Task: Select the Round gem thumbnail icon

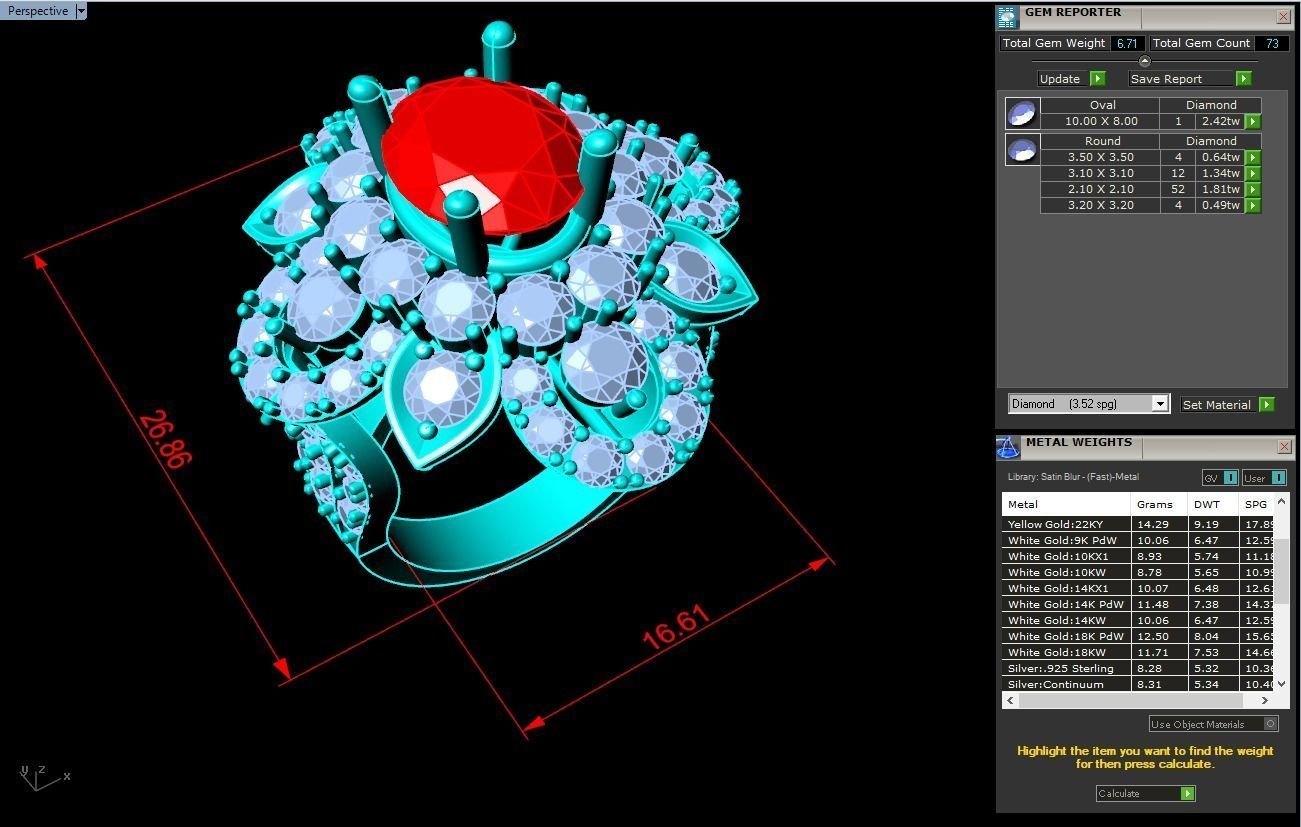Action: [x=1022, y=149]
